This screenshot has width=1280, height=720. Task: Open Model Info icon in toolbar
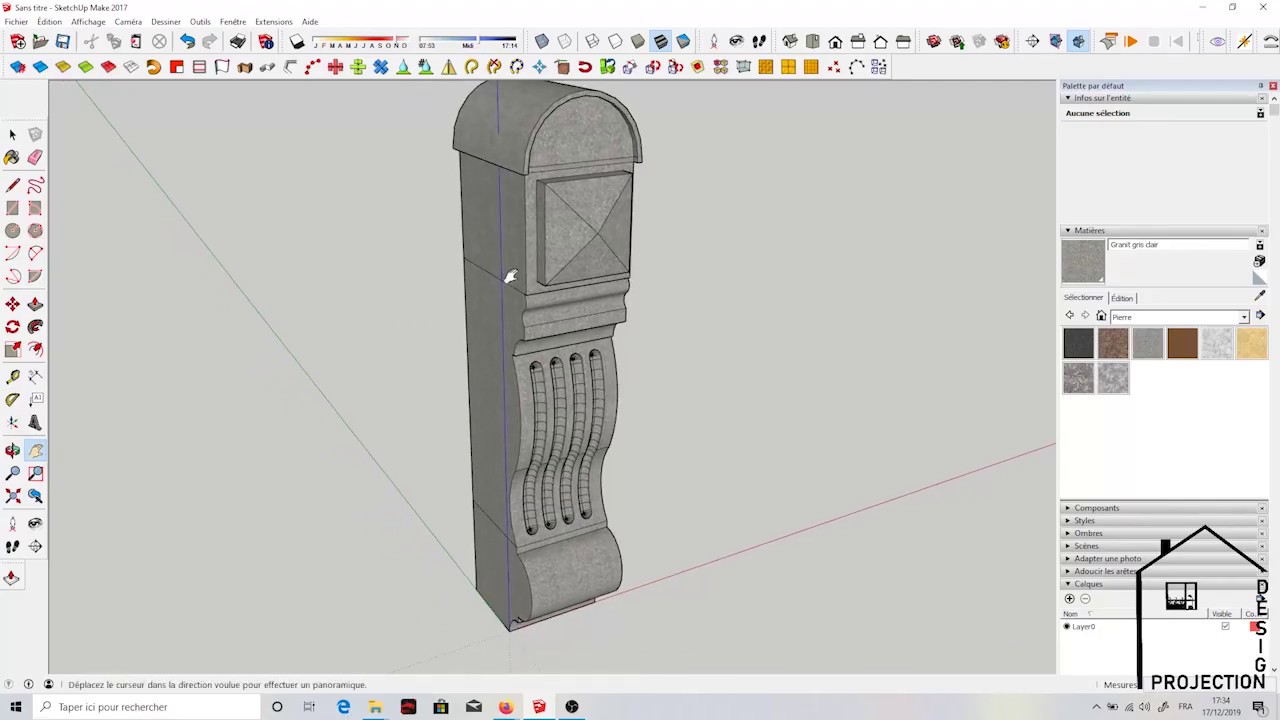click(266, 41)
